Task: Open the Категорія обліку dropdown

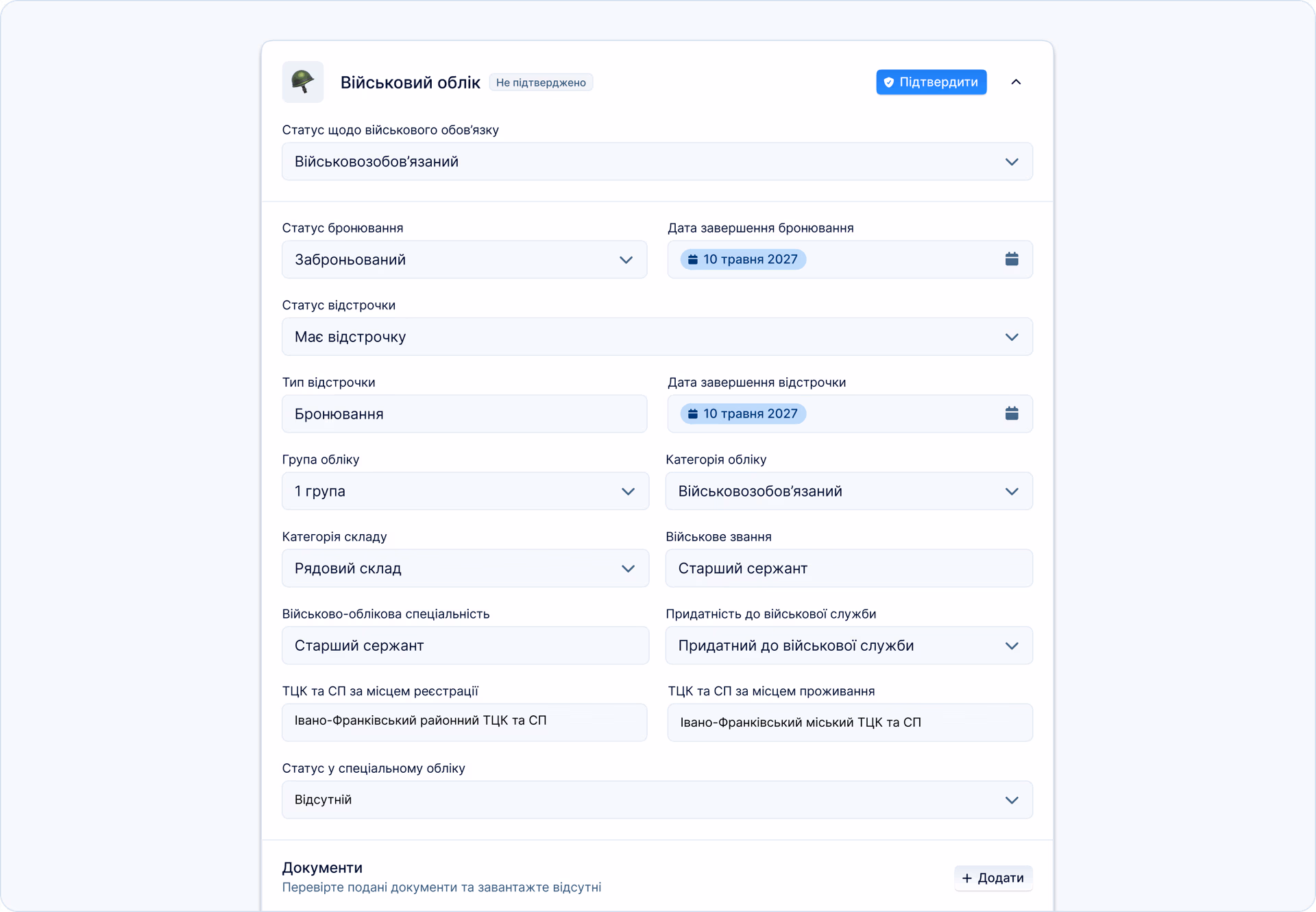Action: coord(849,491)
